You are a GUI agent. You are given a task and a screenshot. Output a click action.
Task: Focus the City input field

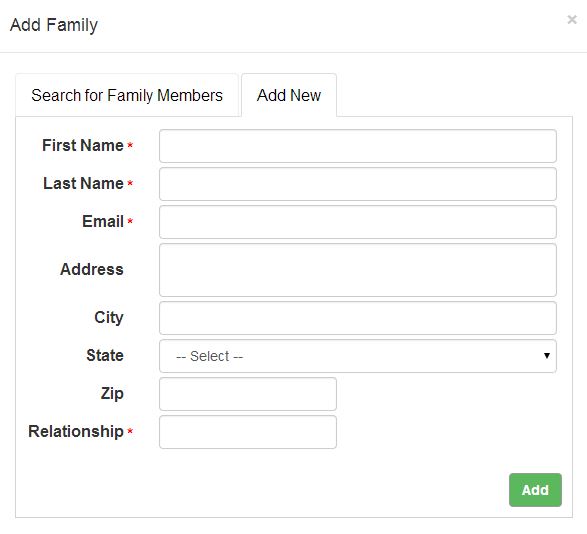point(358,318)
